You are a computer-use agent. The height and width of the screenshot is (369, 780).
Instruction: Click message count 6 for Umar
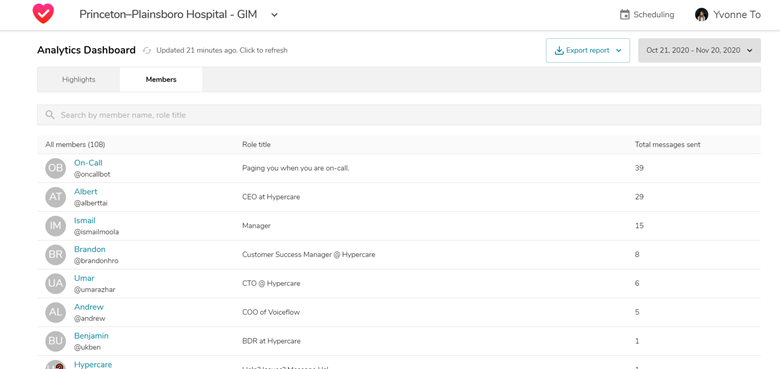tap(637, 283)
